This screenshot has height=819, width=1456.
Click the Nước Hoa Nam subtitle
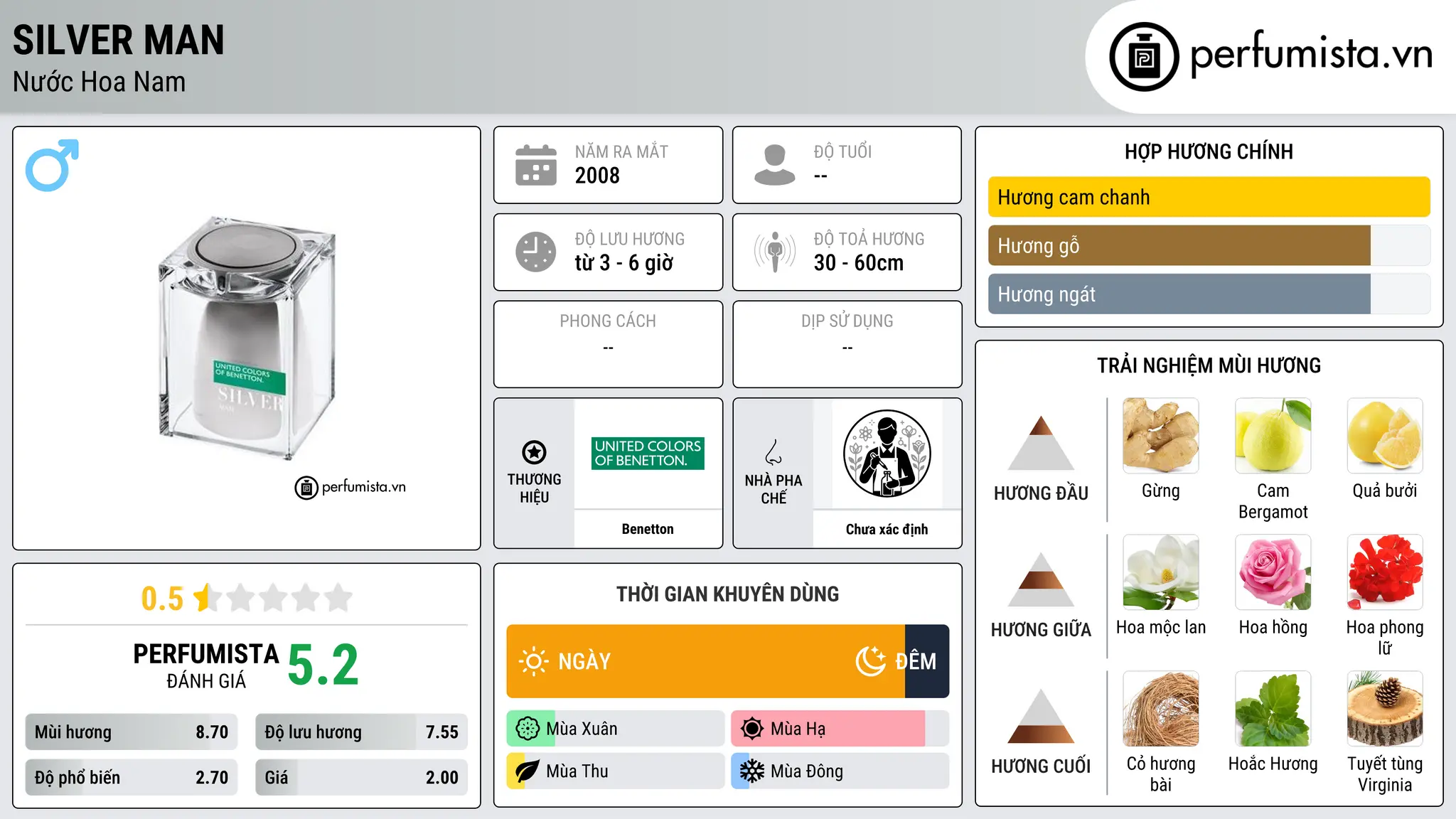100,82
